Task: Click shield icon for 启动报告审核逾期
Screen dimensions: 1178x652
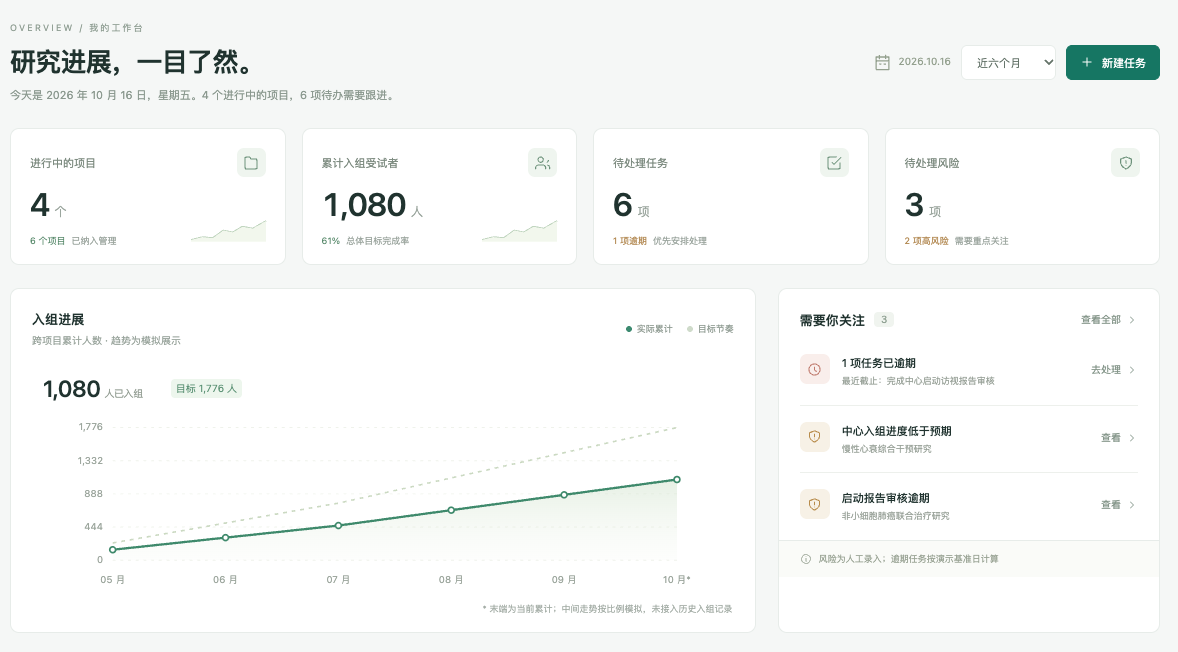Action: click(x=814, y=504)
